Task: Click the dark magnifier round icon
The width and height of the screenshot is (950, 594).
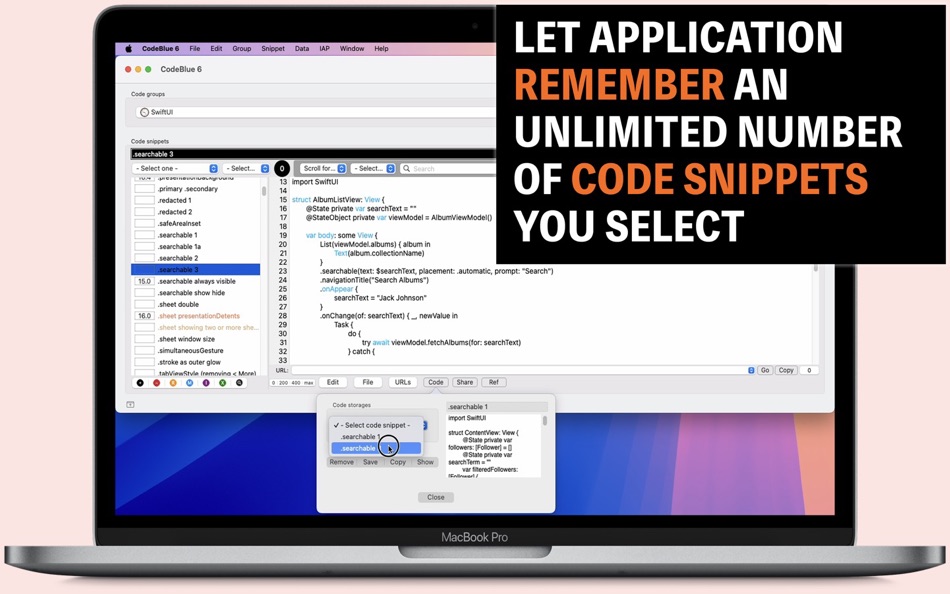Action: (x=239, y=383)
